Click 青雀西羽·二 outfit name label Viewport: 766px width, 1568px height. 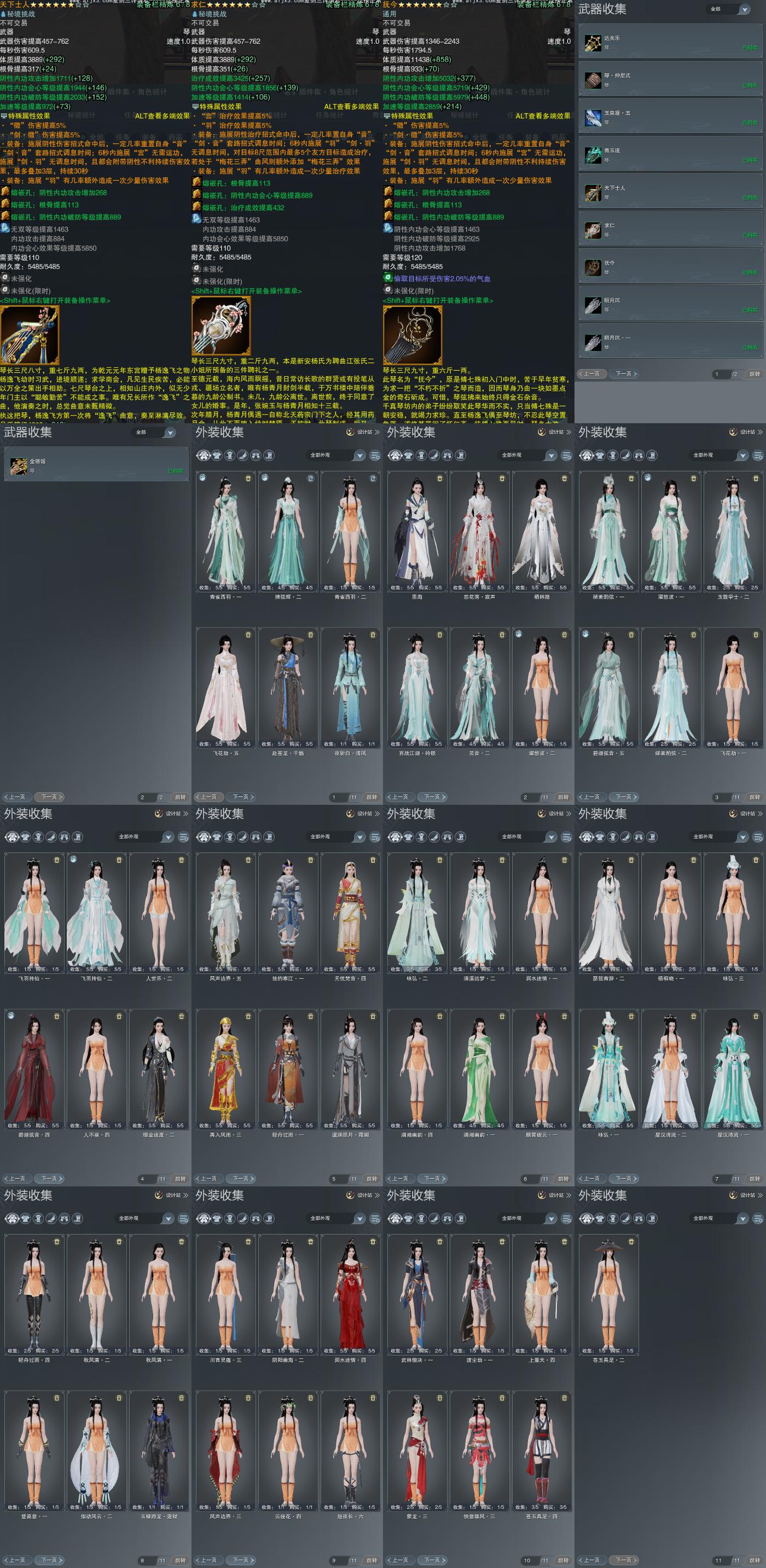351,597
